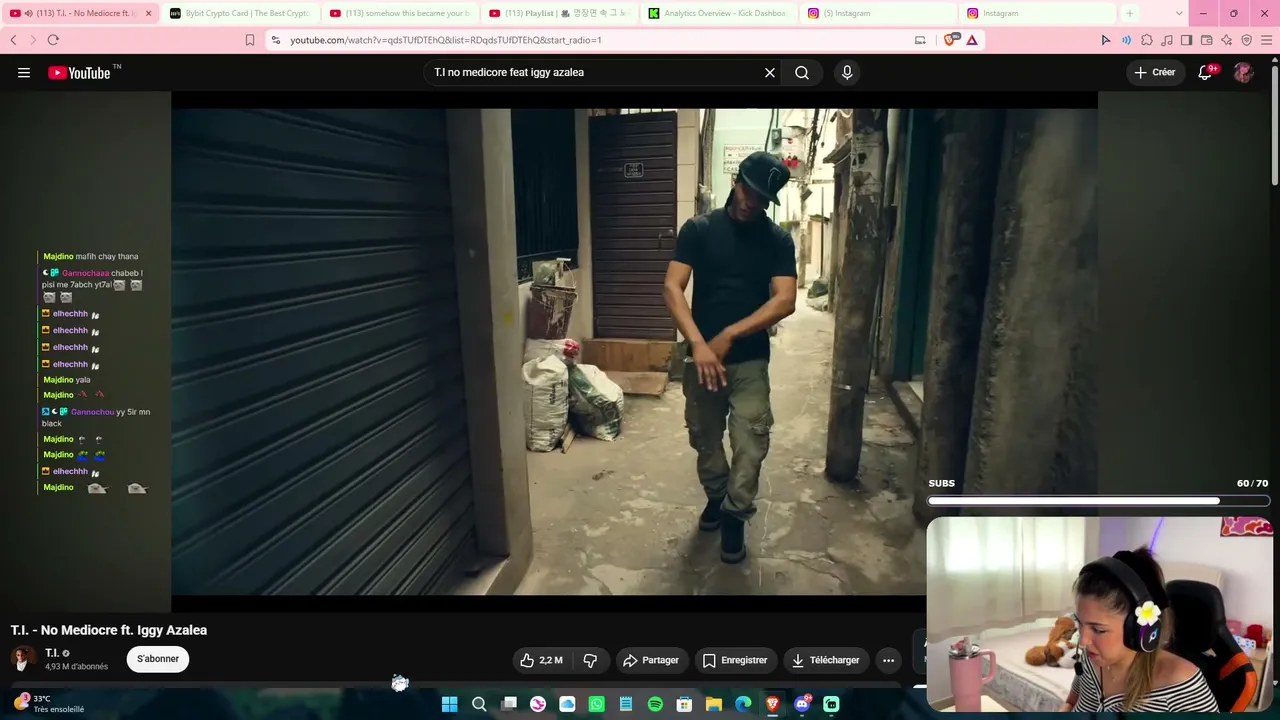Save the video with Enregistrer
Screen dimensions: 1280x720
click(735, 660)
